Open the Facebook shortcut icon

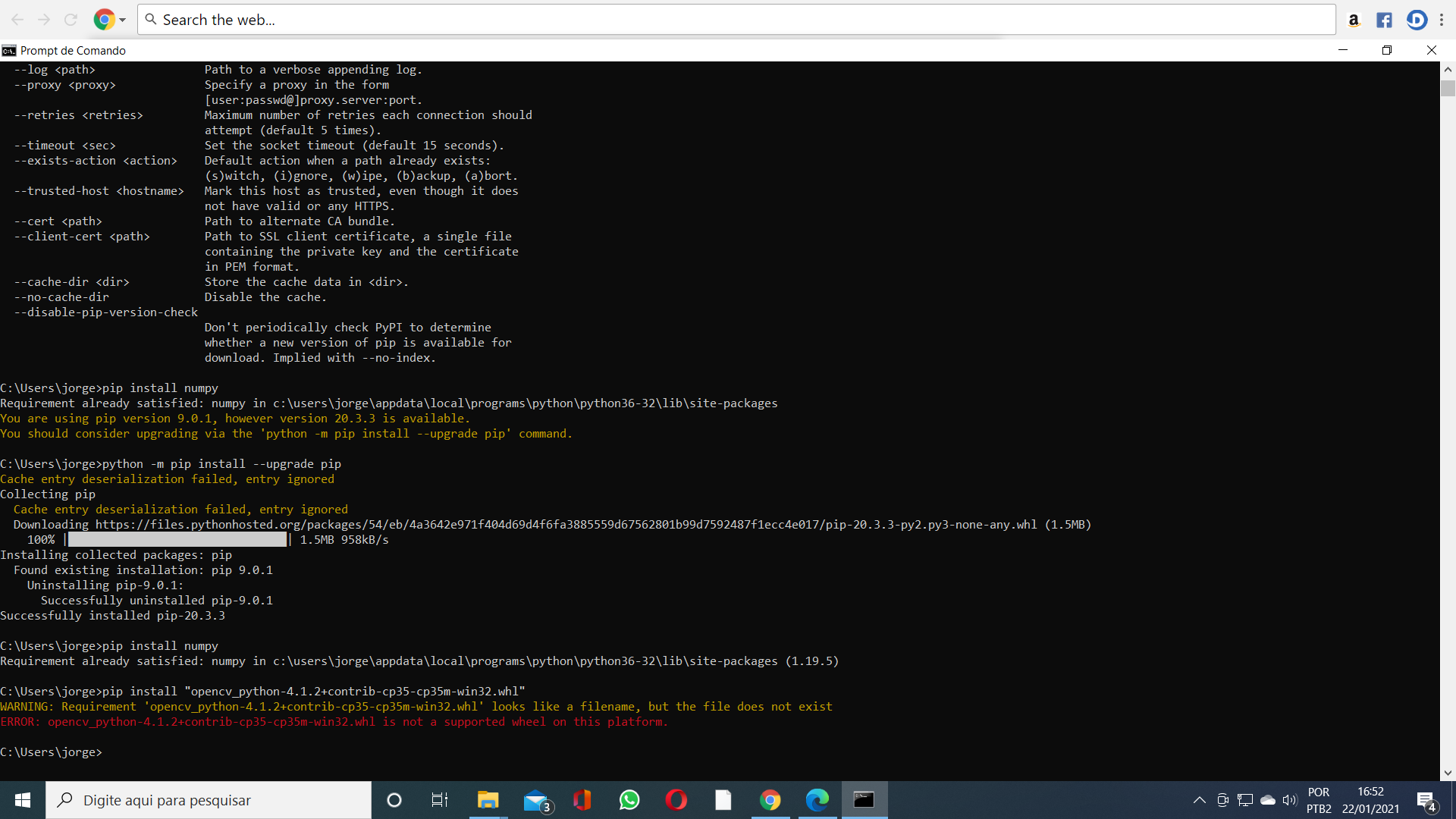[1384, 20]
